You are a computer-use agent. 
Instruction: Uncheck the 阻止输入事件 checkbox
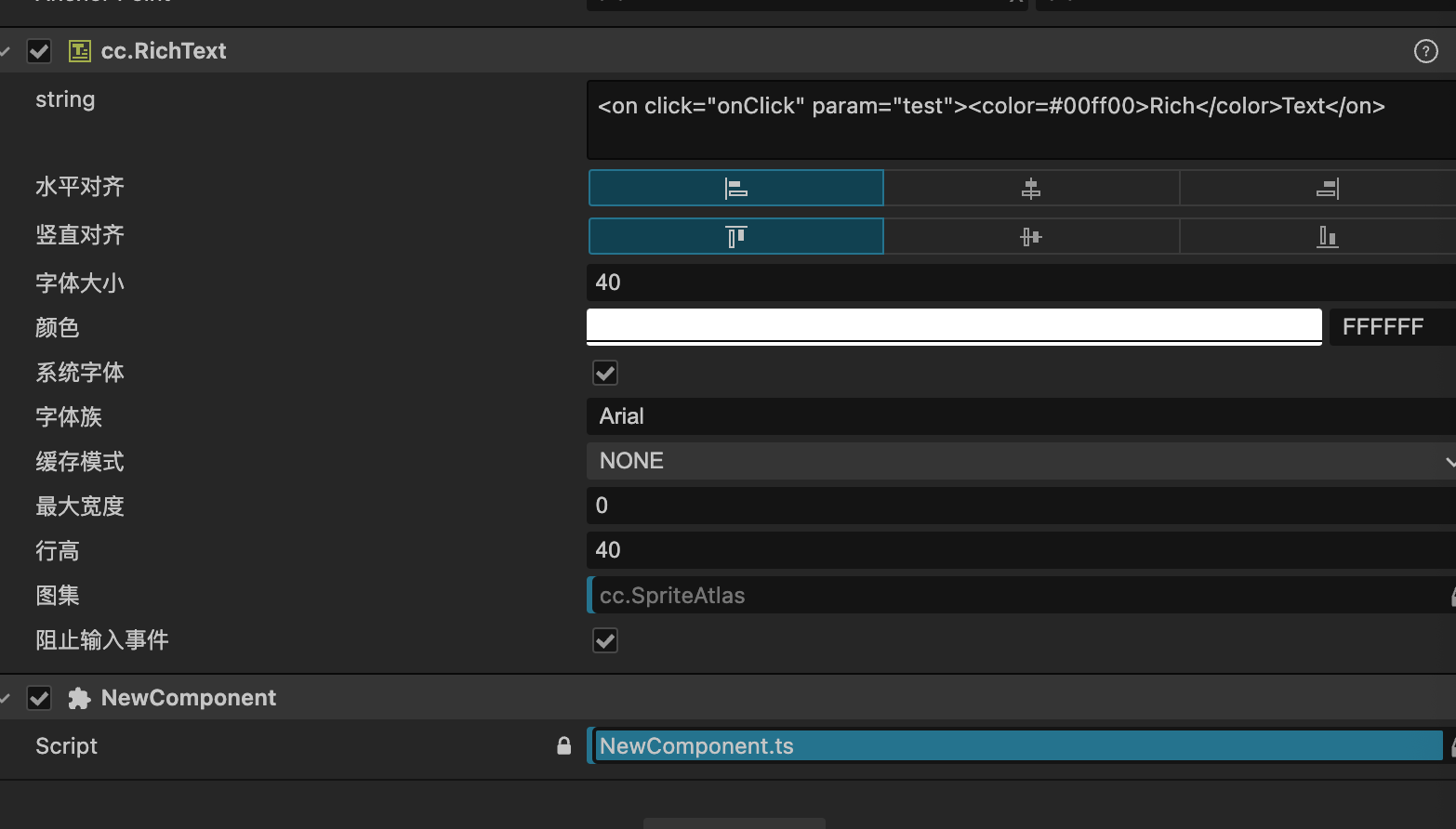click(x=605, y=640)
